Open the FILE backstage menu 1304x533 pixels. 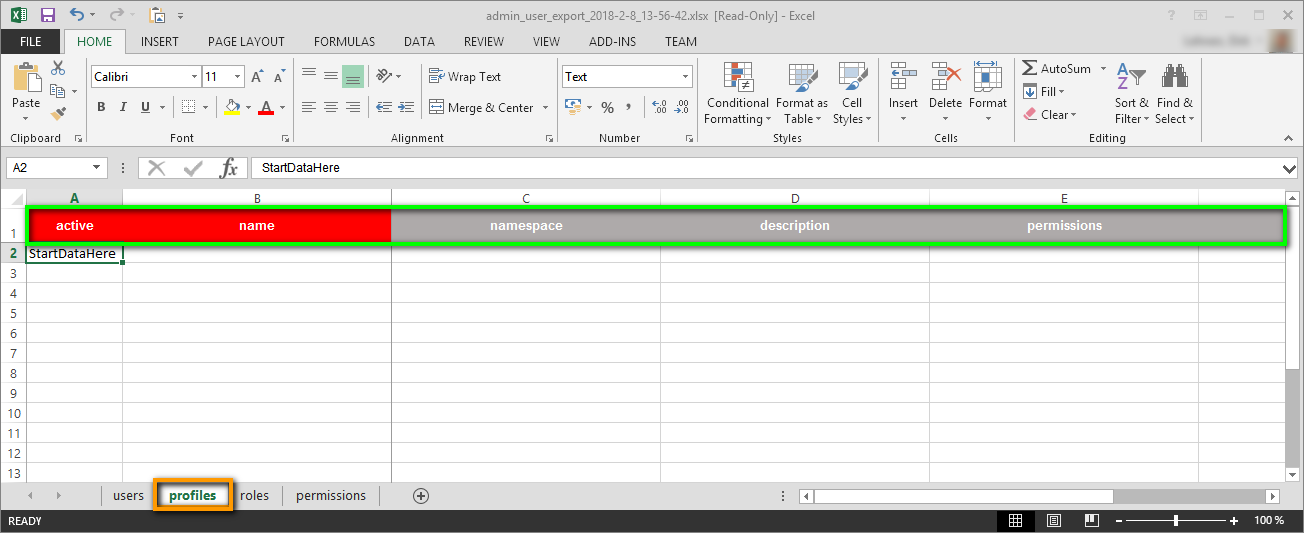31,42
